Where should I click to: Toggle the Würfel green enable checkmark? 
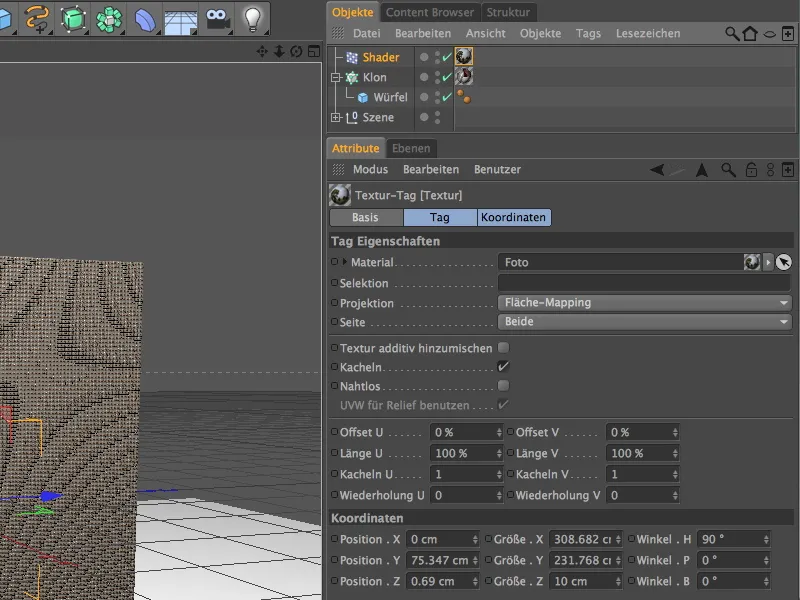(x=447, y=97)
